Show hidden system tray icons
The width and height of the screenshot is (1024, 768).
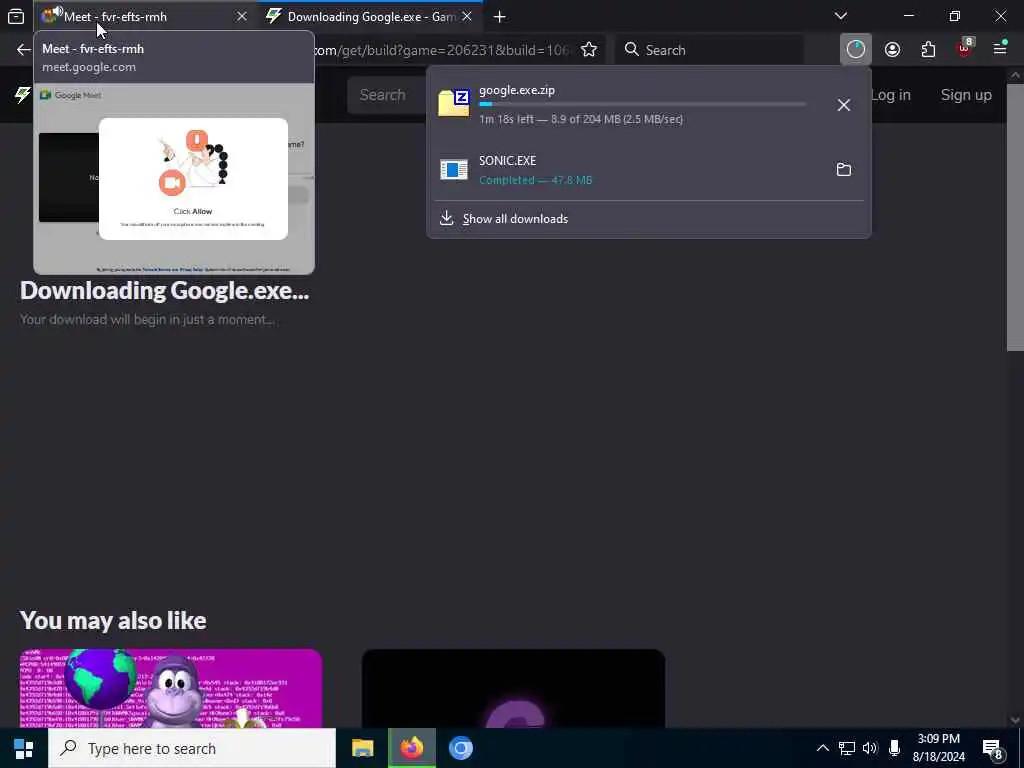click(x=823, y=748)
